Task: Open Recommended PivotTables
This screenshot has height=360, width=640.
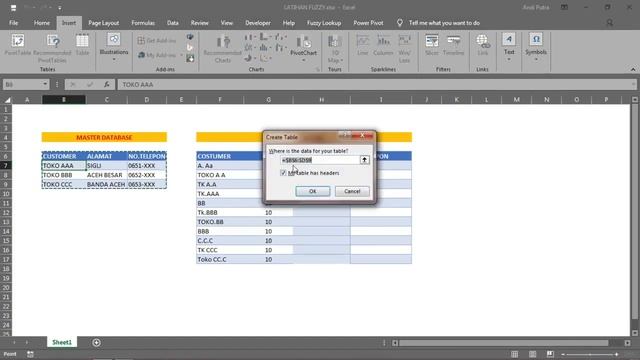Action: pyautogui.click(x=52, y=49)
